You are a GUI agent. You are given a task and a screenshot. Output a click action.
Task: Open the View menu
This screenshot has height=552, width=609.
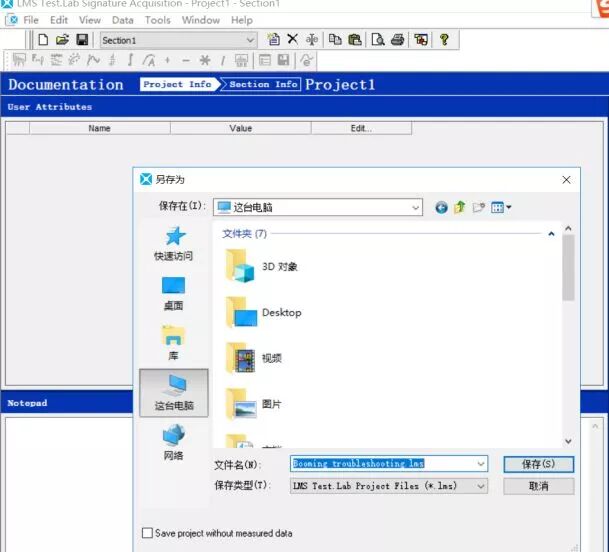coord(90,20)
